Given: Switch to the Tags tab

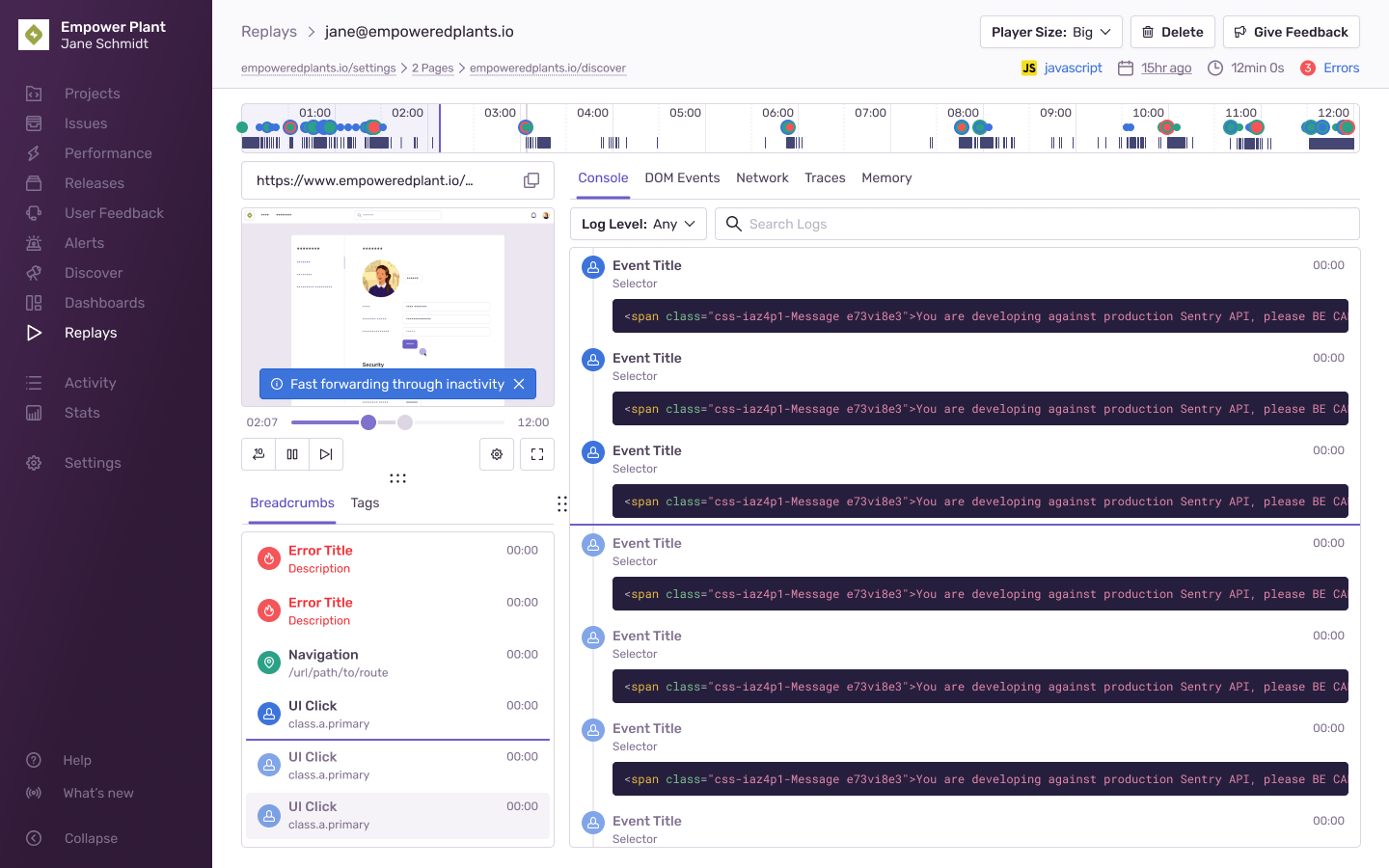Looking at the screenshot, I should pyautogui.click(x=365, y=503).
